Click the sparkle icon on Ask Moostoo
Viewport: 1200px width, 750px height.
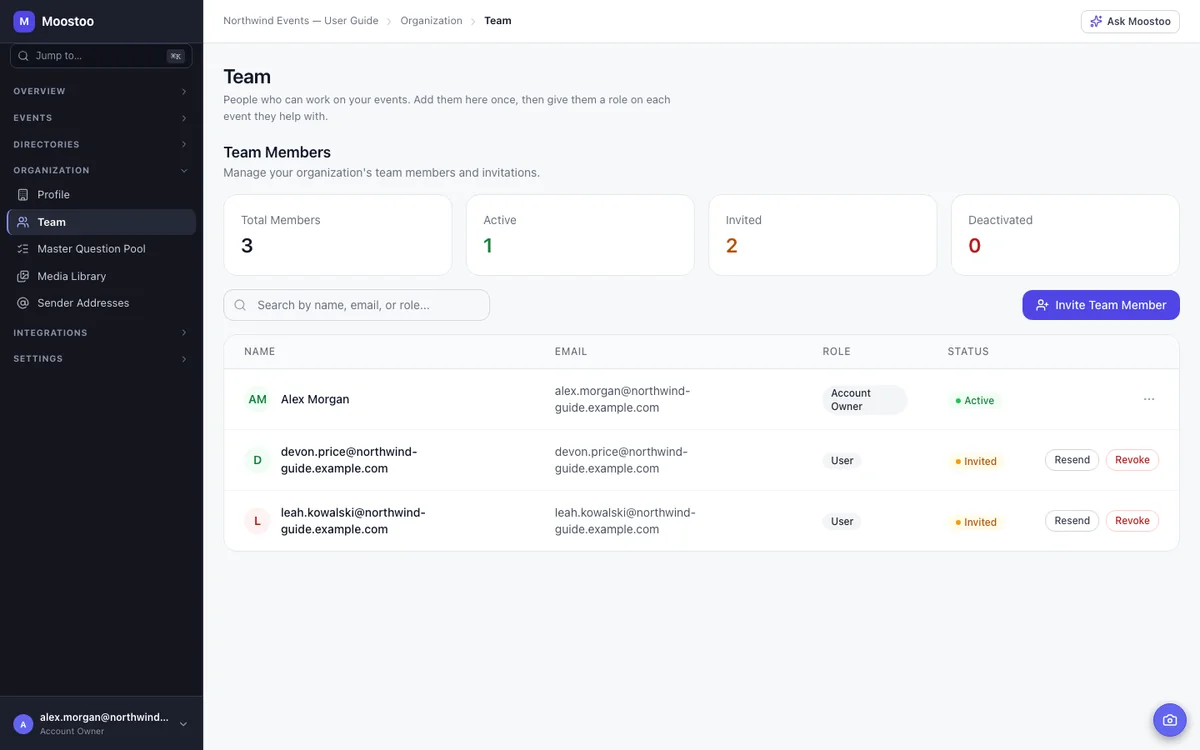click(x=1096, y=21)
